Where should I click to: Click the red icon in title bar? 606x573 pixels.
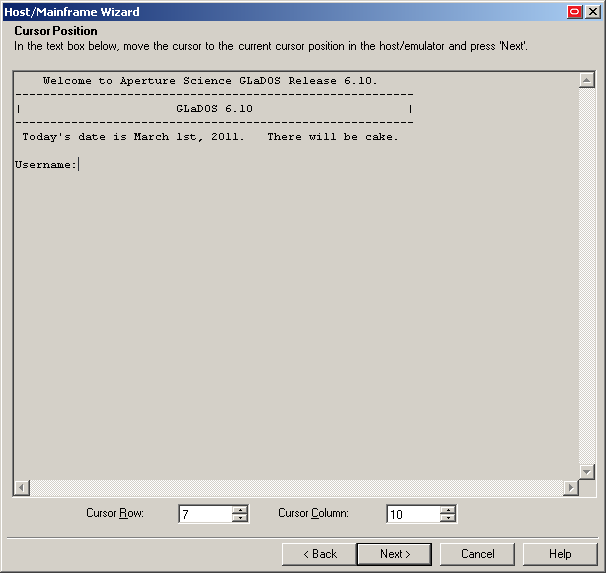(574, 12)
